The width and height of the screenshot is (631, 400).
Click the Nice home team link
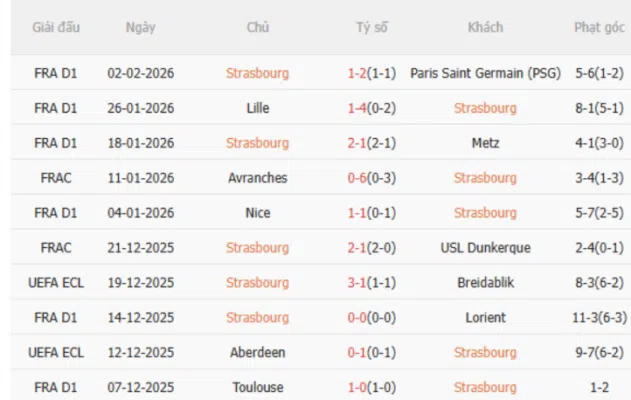[257, 213]
